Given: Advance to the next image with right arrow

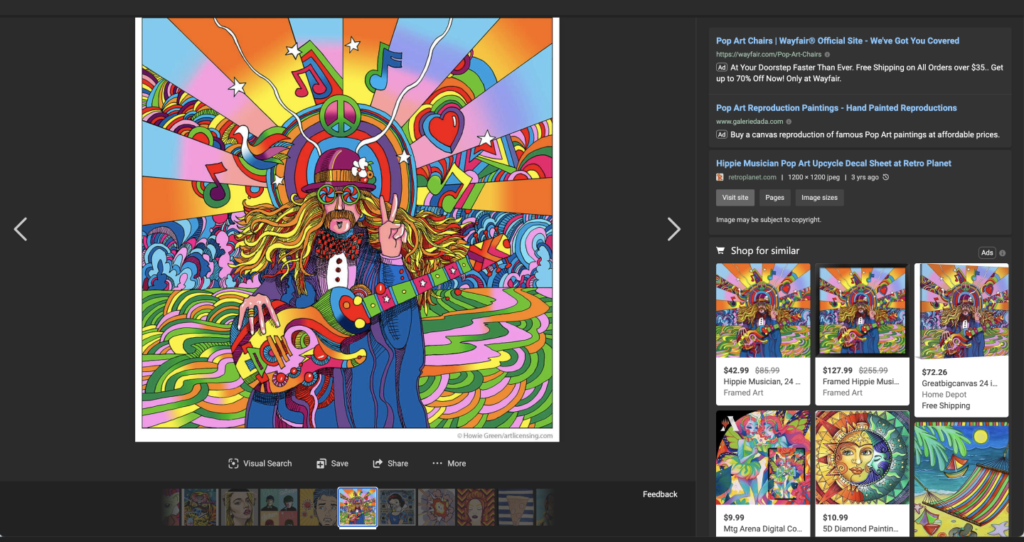Looking at the screenshot, I should click(673, 229).
